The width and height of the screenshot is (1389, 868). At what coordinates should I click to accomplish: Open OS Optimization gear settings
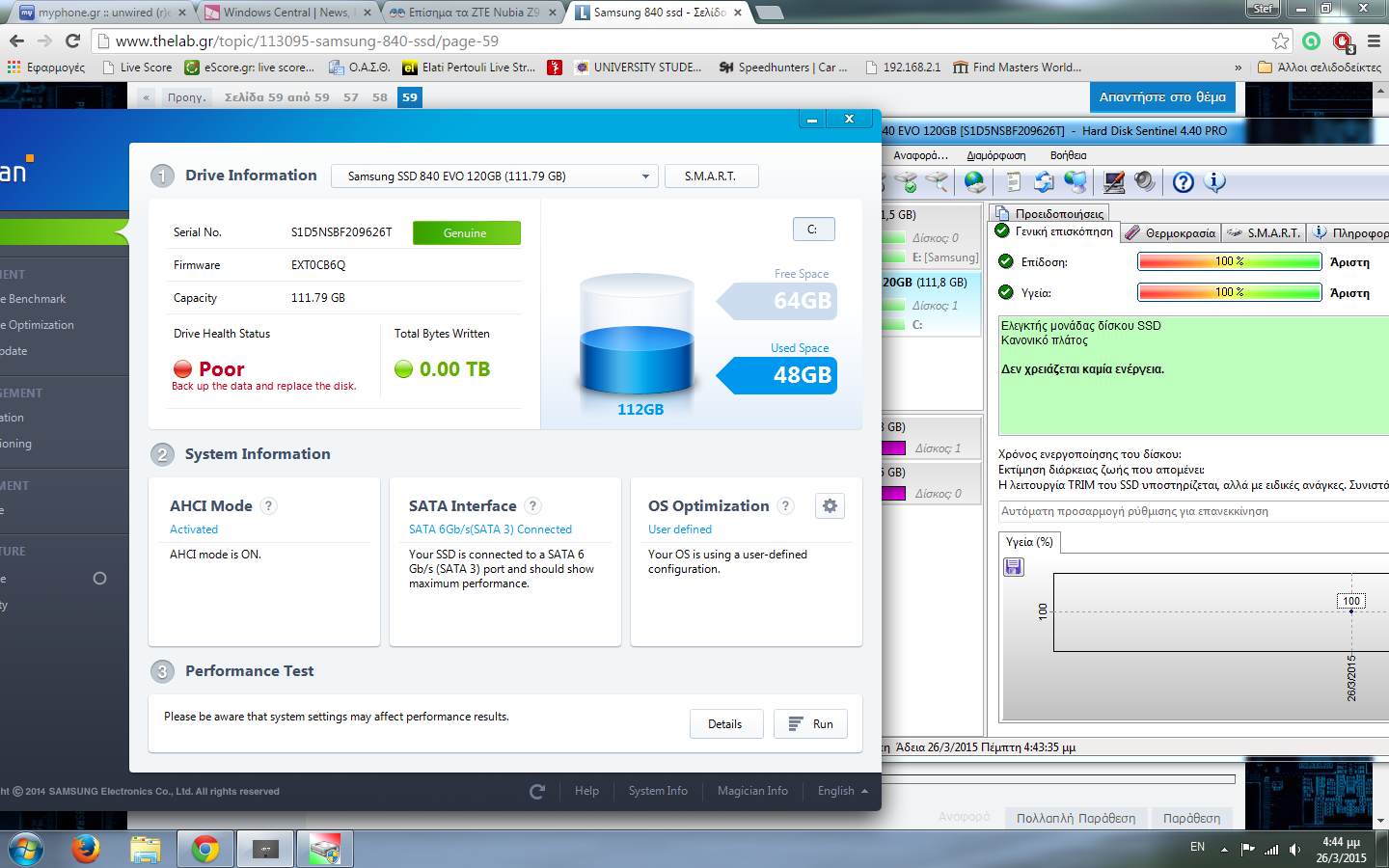(830, 505)
